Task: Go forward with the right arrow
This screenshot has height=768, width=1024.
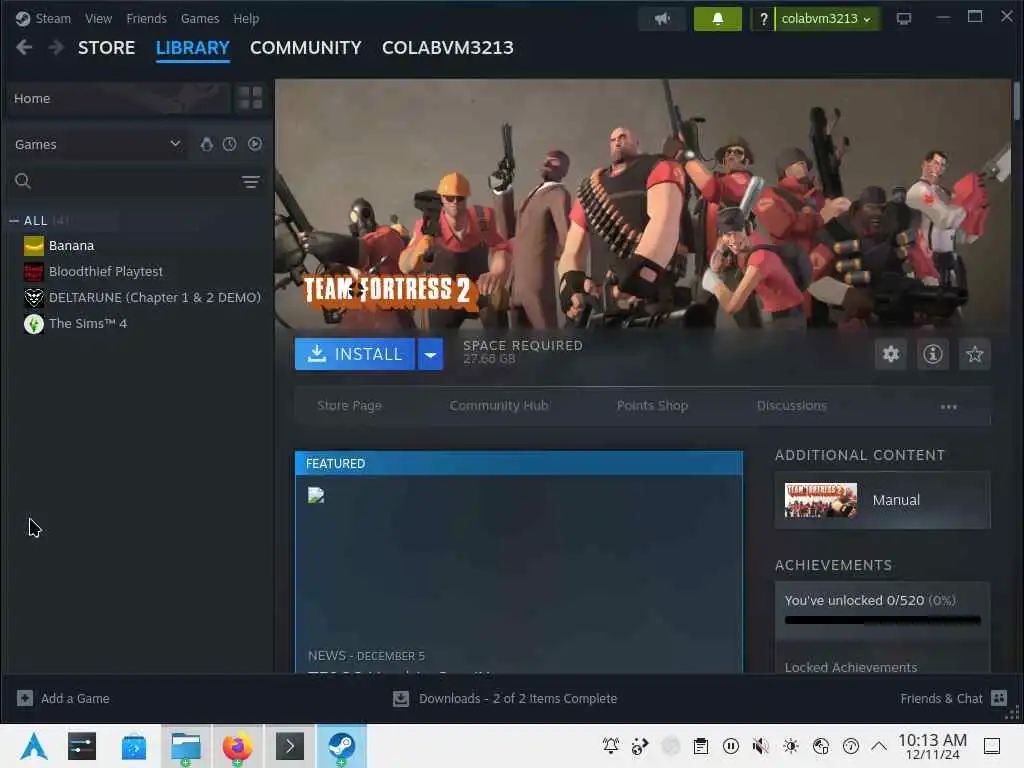Action: [56, 47]
